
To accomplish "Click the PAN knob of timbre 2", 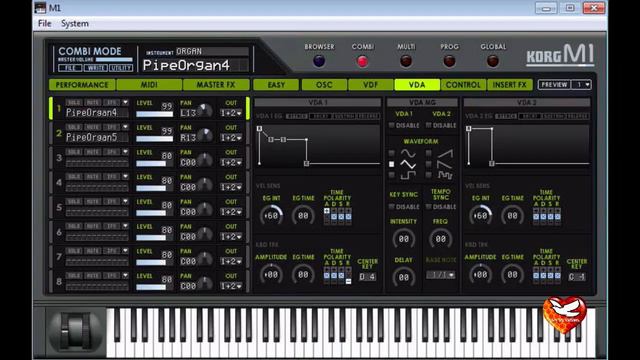I will coord(205,135).
